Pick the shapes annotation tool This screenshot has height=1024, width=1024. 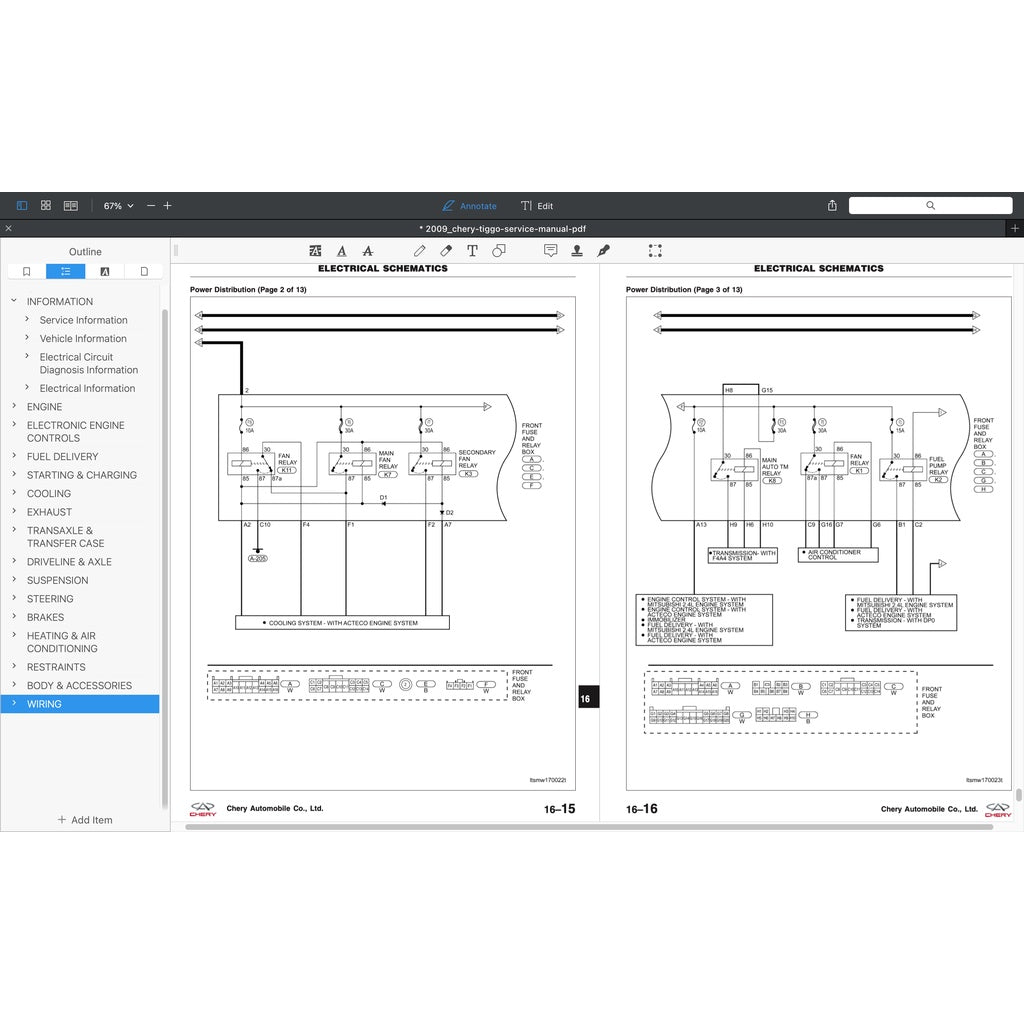499,251
